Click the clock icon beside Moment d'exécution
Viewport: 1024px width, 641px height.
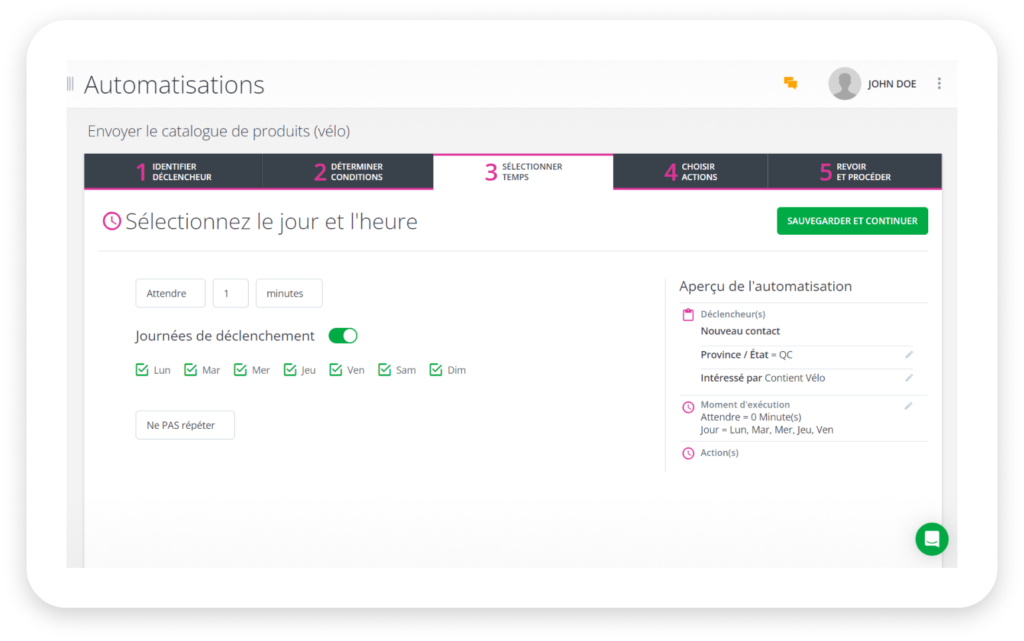(686, 405)
